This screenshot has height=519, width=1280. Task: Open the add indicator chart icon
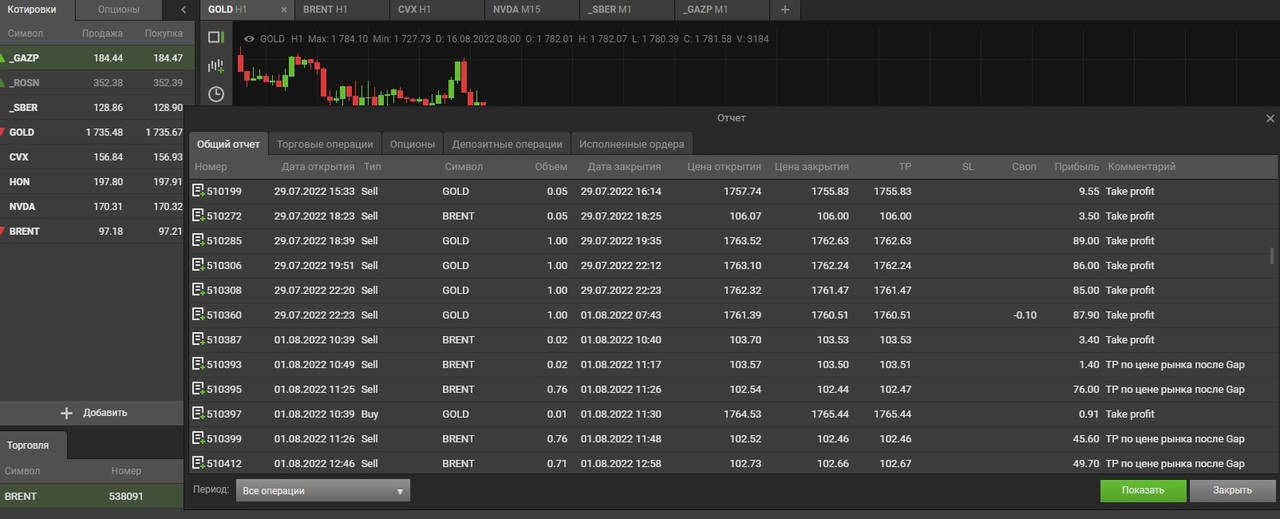215,66
